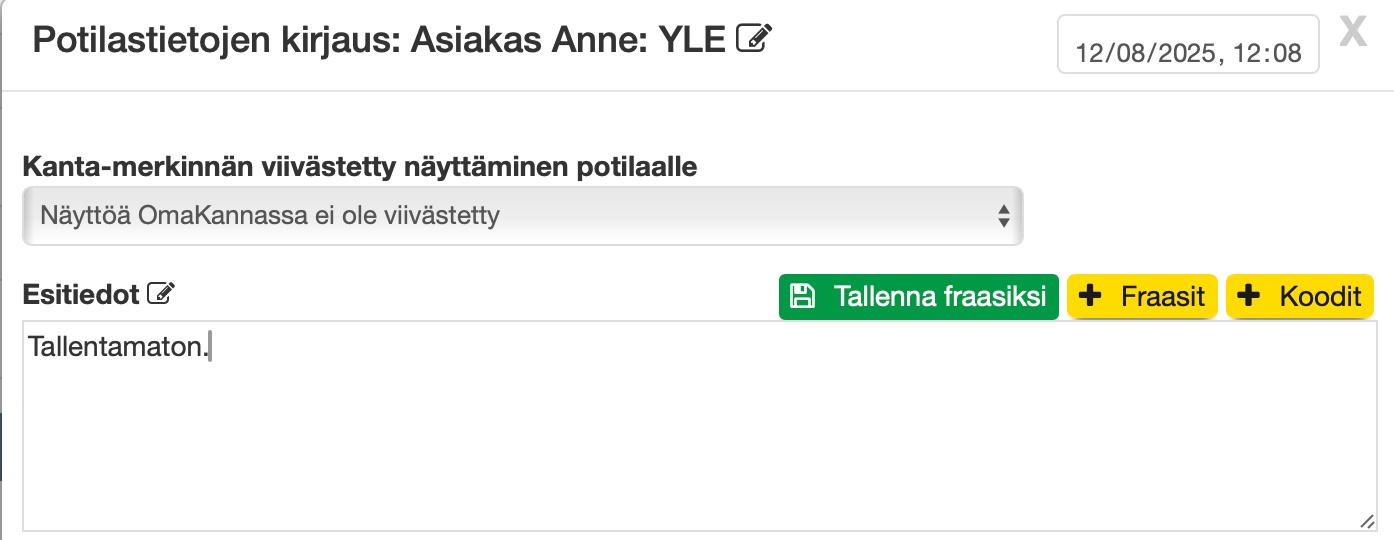The image size is (1394, 540).
Task: Click inside the empty Esitiedot text area
Action: point(700,440)
